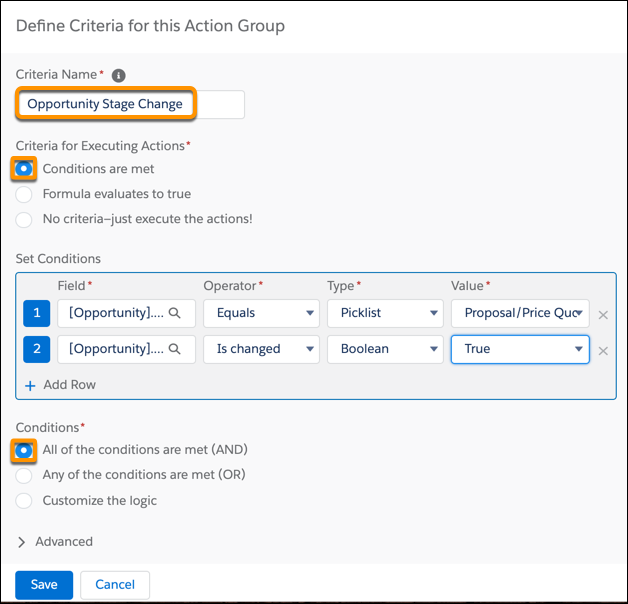Click the 'Set Conditions' label
Image resolution: width=628 pixels, height=604 pixels.
[58, 259]
